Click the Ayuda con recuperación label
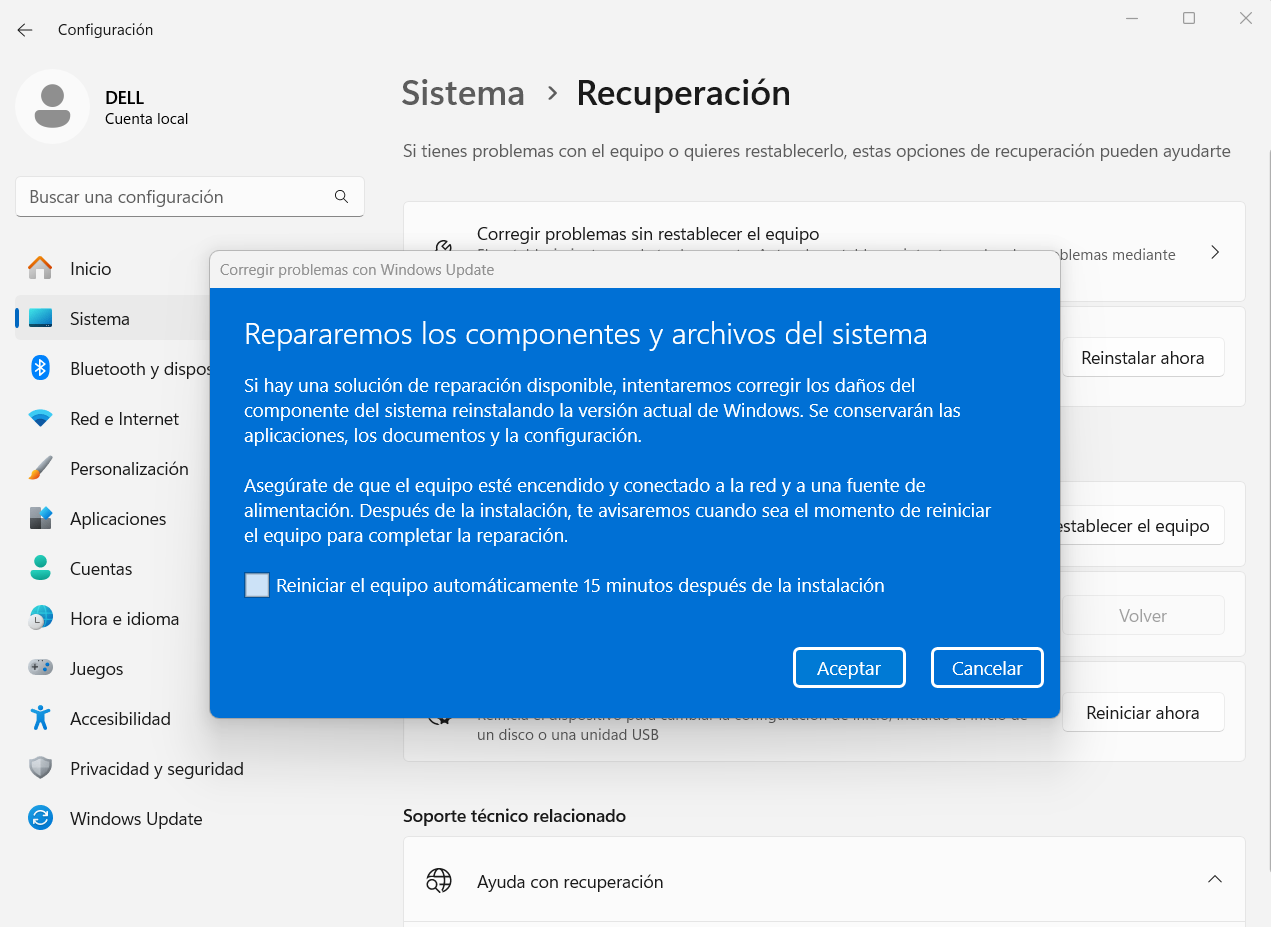Screen dimensions: 1271x927 pos(570,882)
